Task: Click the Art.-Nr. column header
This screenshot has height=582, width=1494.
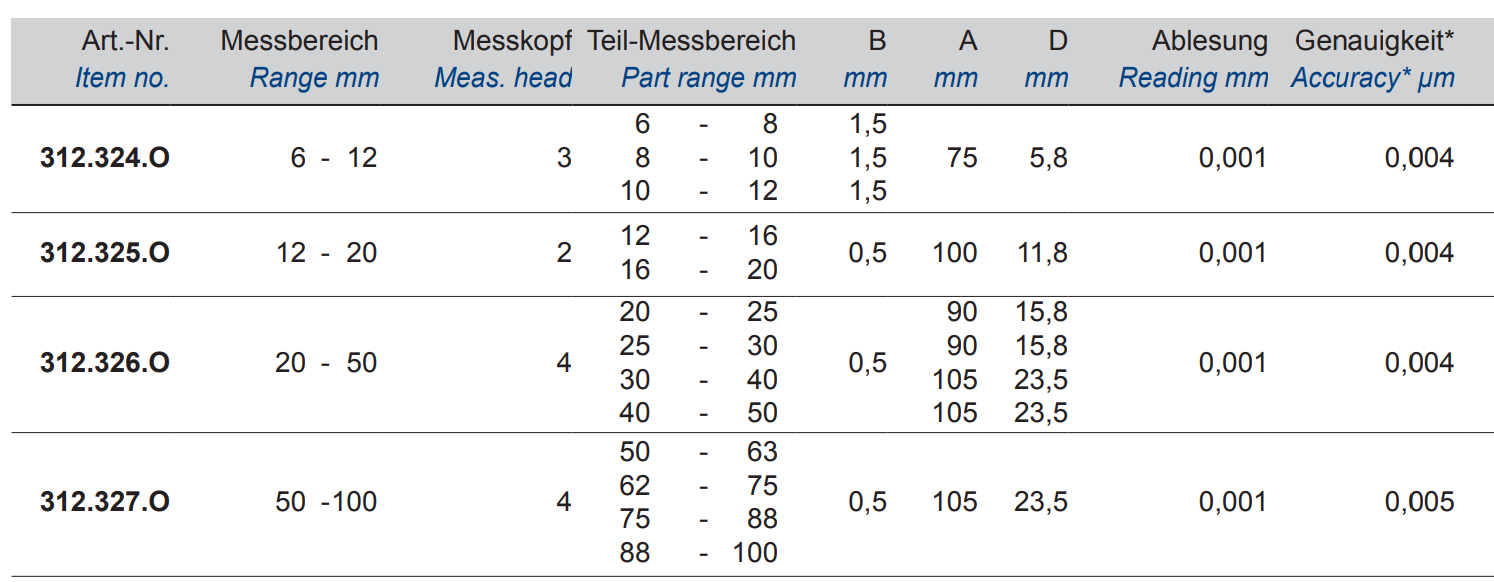Action: [126, 41]
